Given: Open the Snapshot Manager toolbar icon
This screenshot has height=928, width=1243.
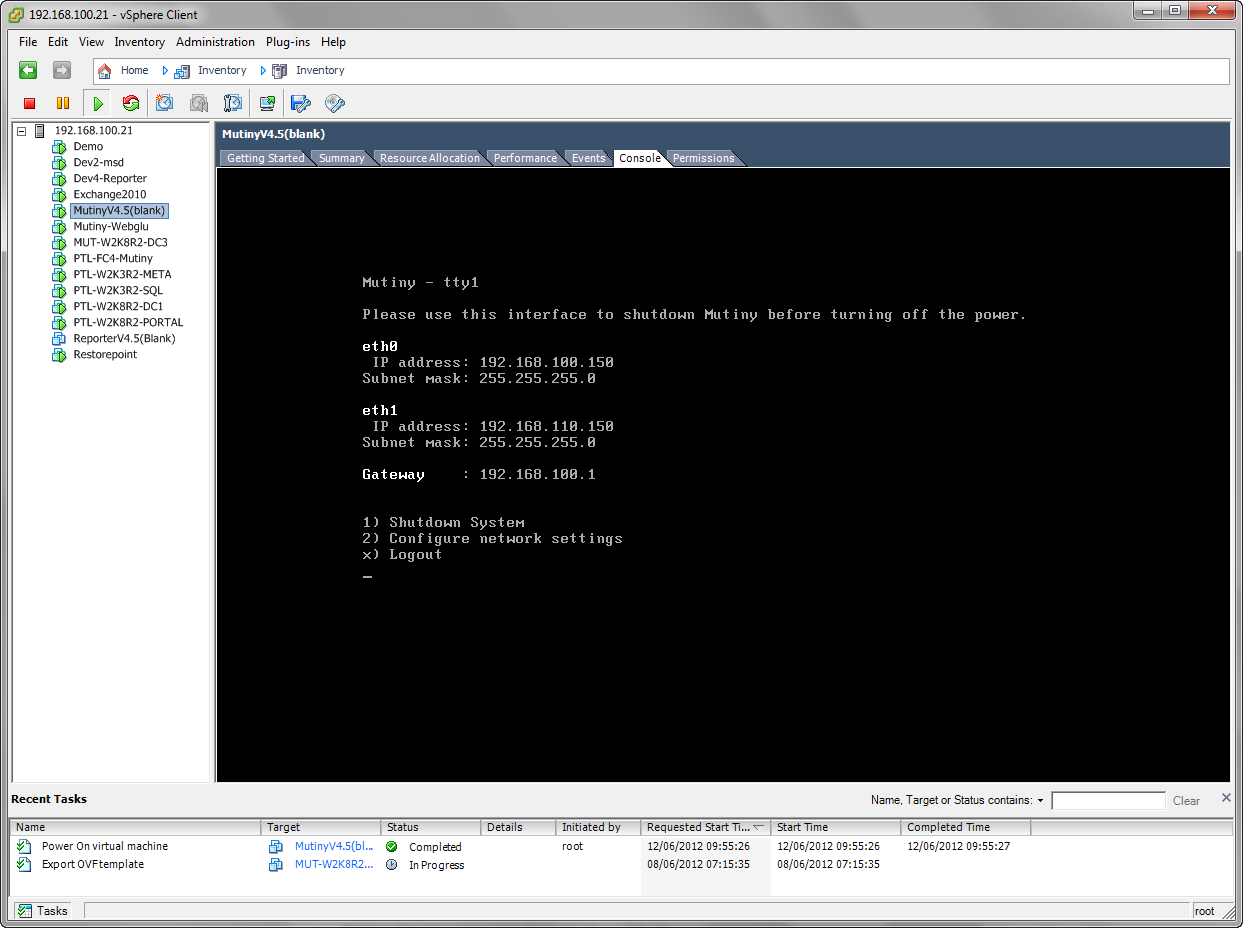Looking at the screenshot, I should click(233, 103).
